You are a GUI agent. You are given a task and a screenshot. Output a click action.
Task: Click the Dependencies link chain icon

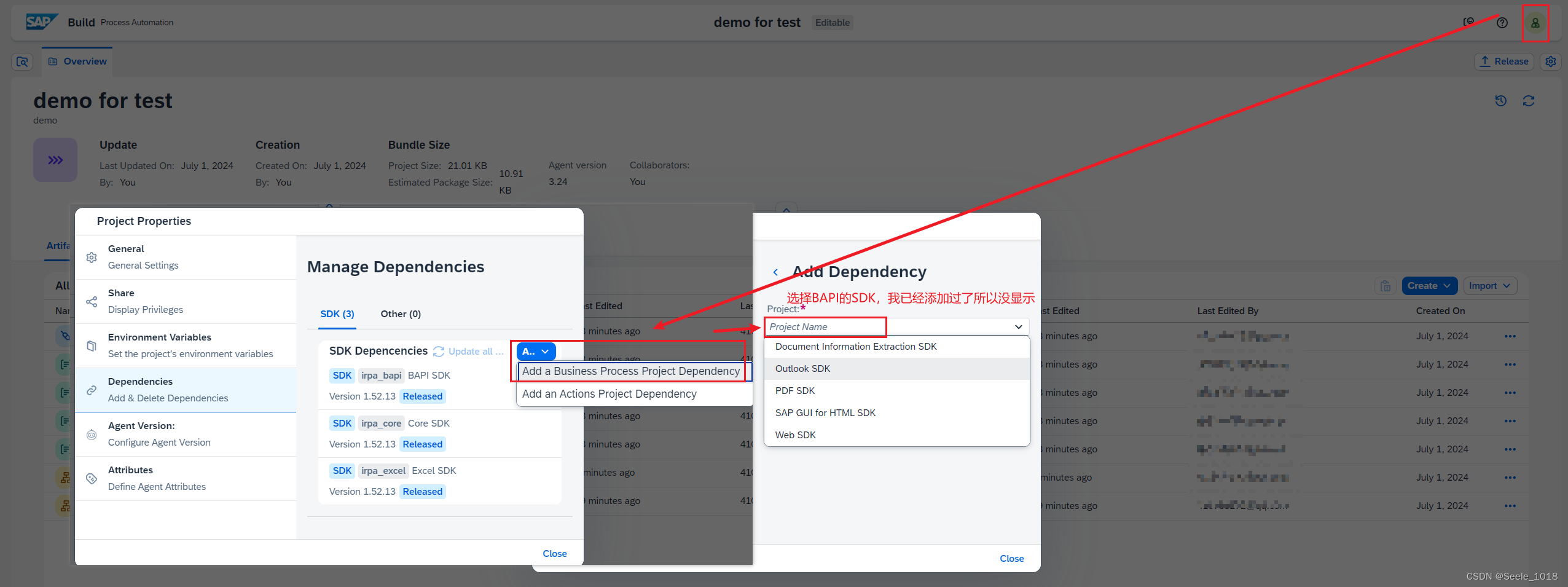coord(92,390)
